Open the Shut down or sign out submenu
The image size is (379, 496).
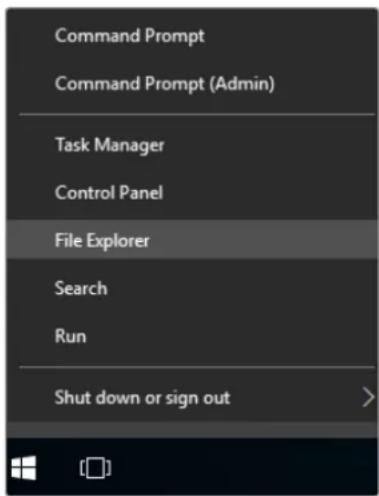[192, 397]
